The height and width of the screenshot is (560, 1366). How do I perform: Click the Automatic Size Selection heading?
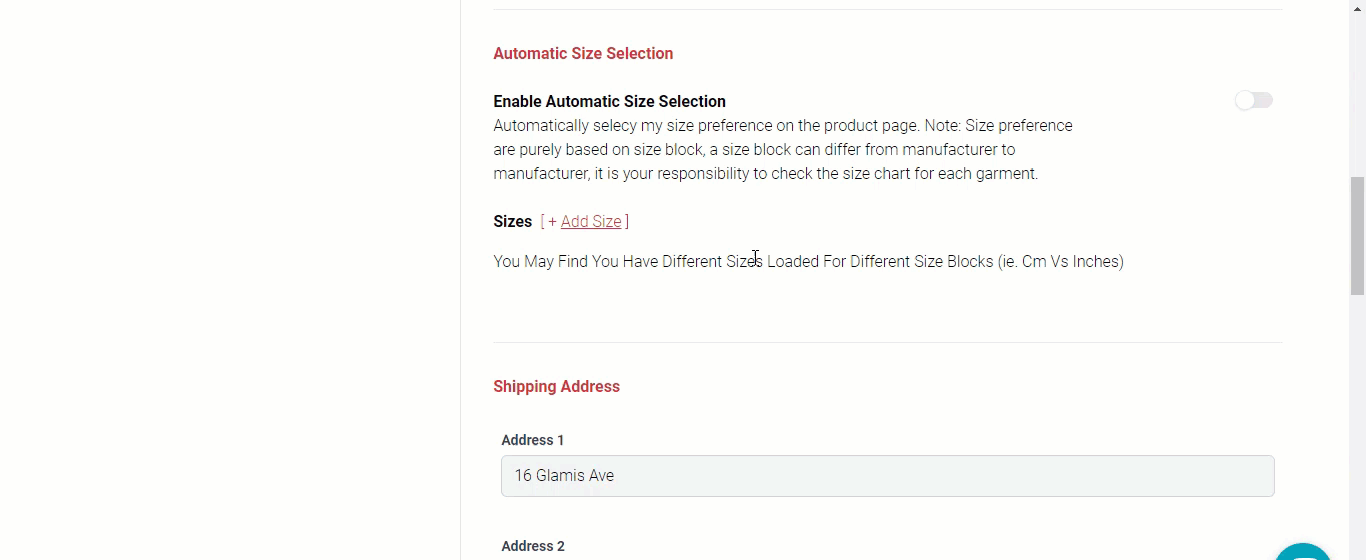(583, 54)
